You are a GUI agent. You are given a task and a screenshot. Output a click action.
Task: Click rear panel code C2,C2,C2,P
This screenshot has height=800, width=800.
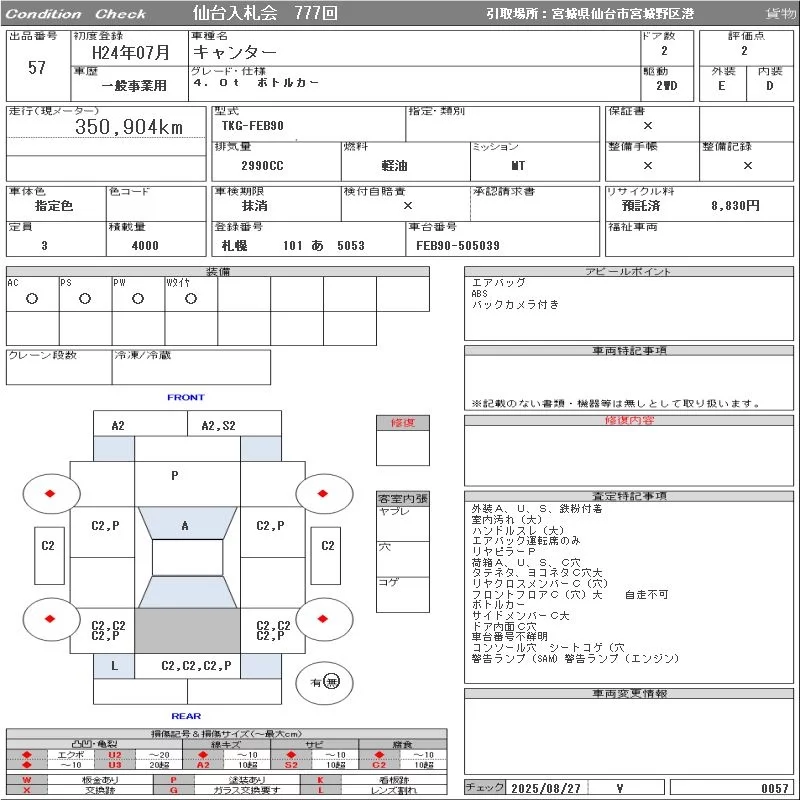click(196, 666)
